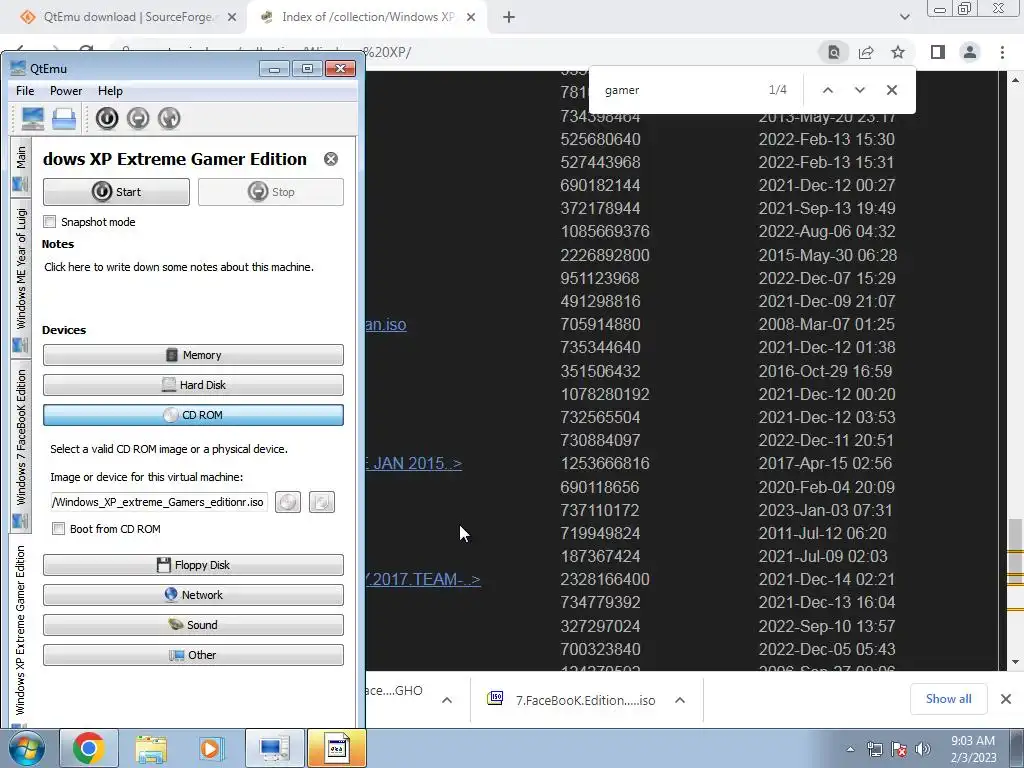Open the QtEmu File menu

tap(25, 91)
